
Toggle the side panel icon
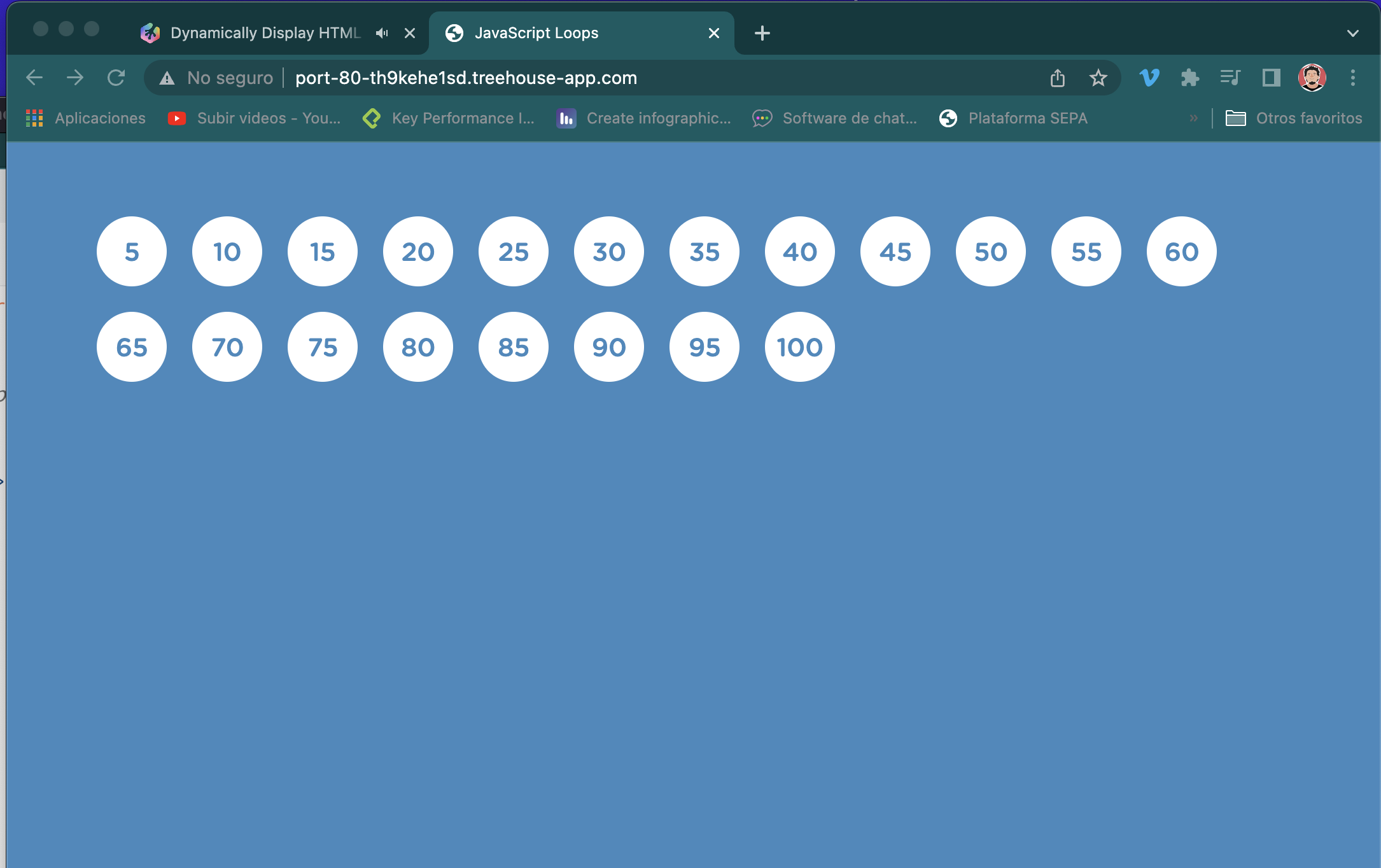[x=1271, y=78]
